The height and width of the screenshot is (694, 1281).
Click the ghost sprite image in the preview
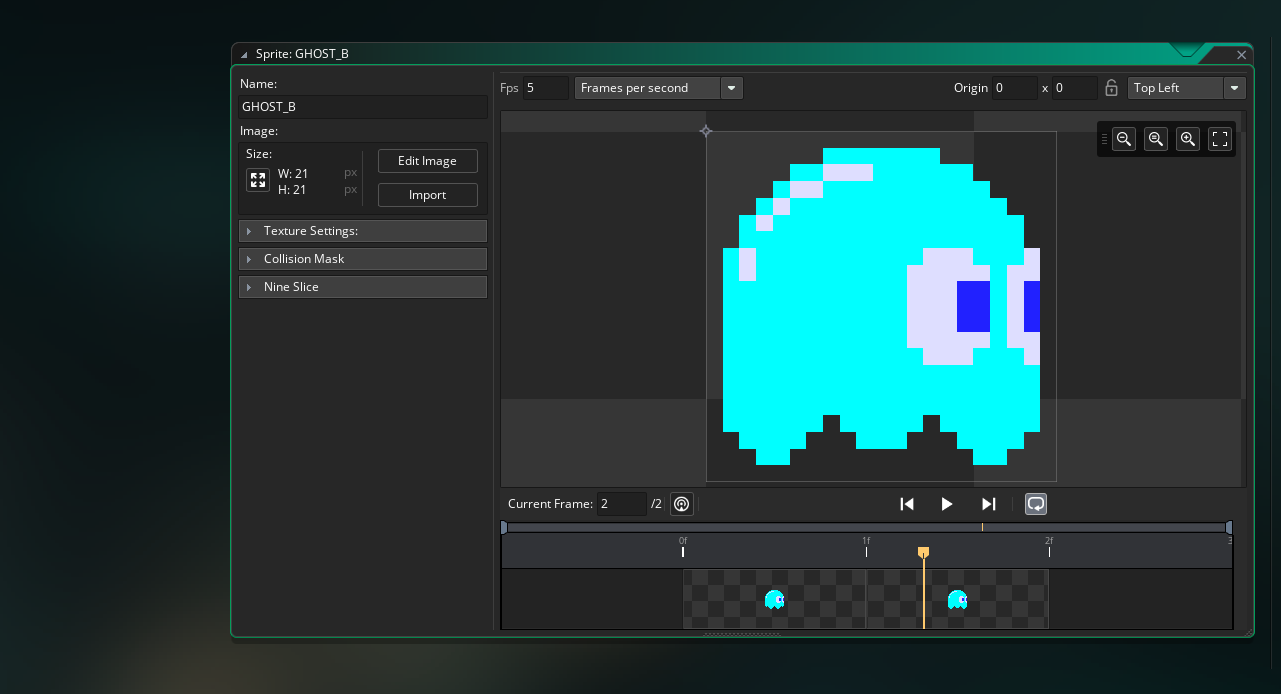pos(881,306)
